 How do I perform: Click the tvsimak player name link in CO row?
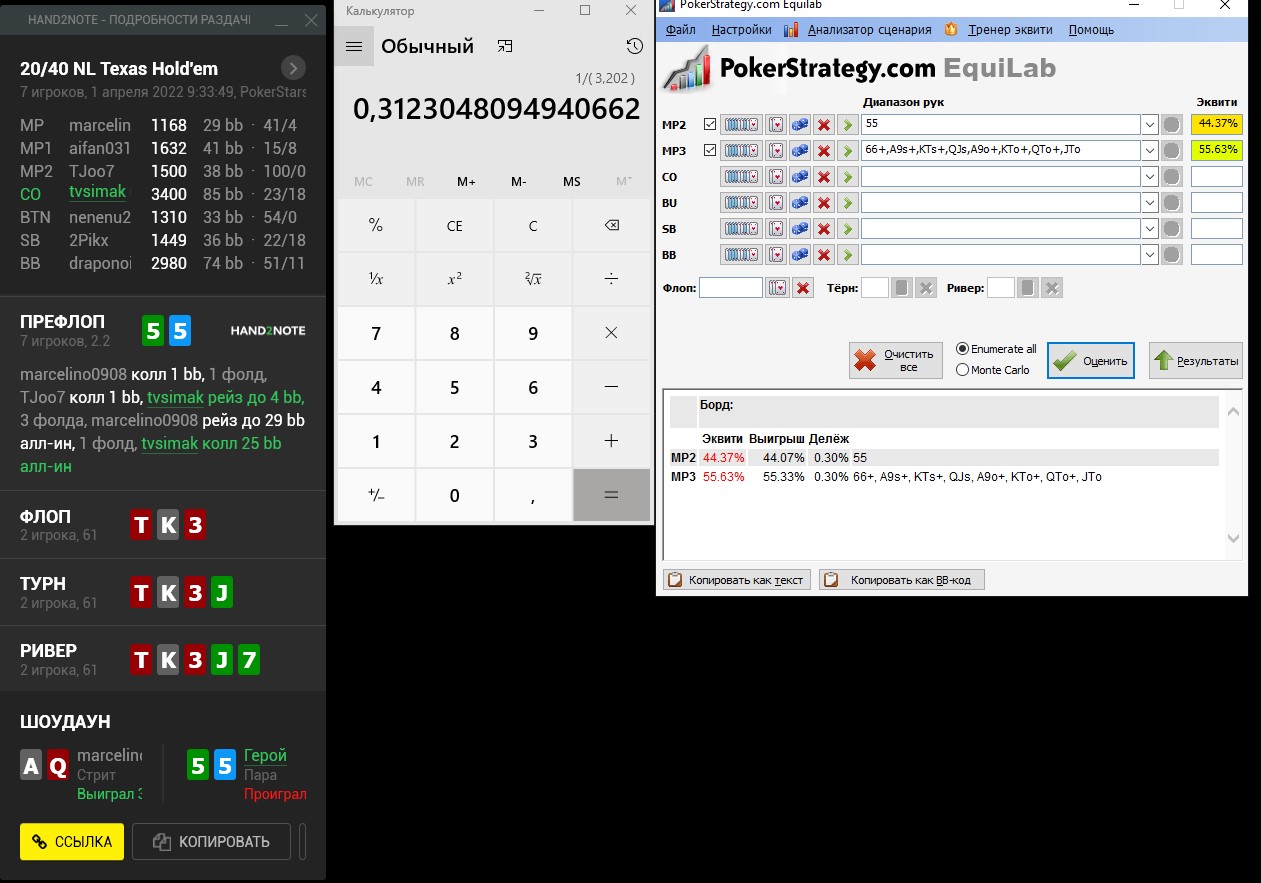point(99,191)
